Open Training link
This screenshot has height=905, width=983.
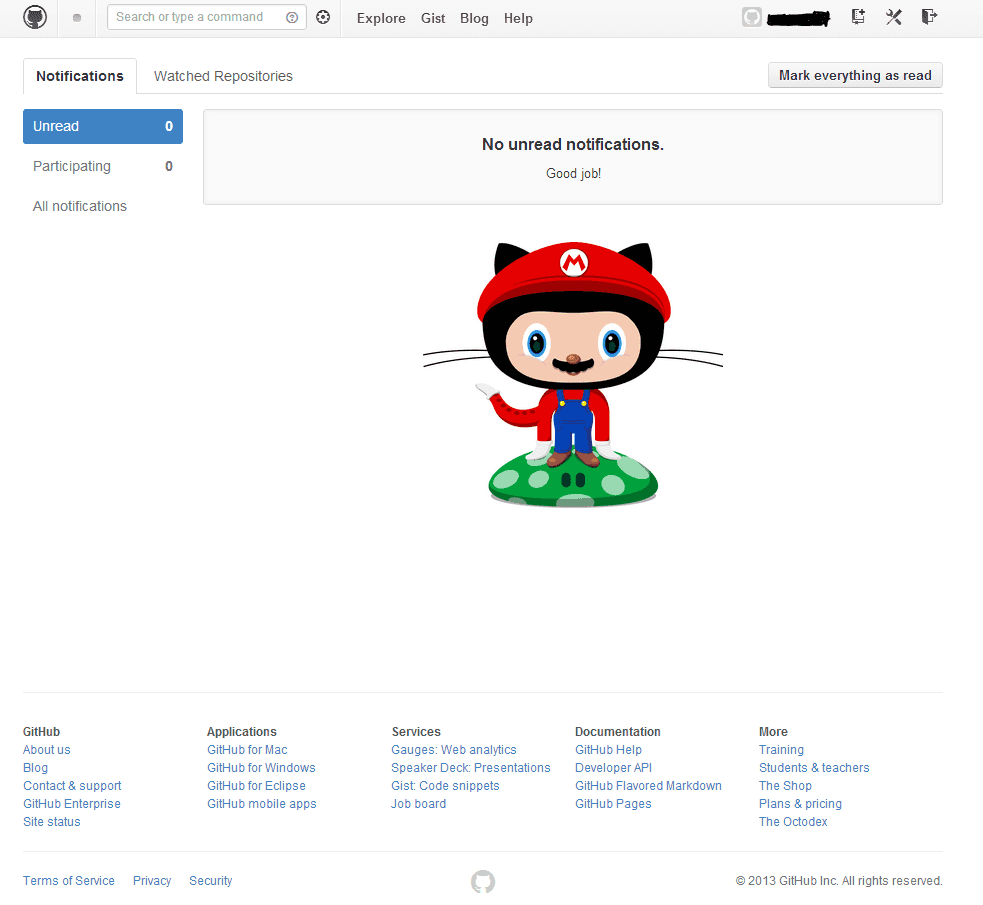tap(781, 750)
